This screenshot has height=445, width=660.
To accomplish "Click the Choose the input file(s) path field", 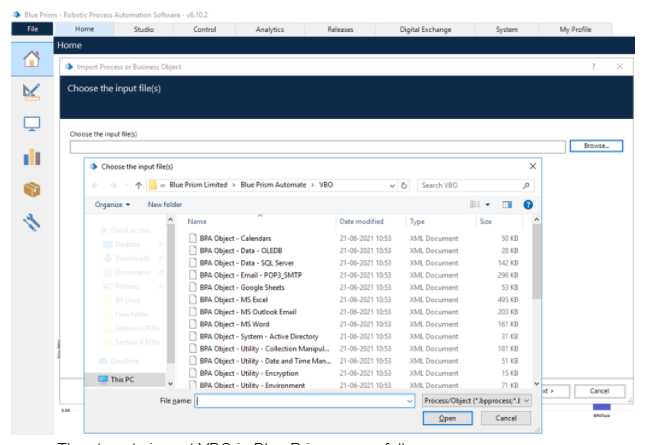I will 317,147.
